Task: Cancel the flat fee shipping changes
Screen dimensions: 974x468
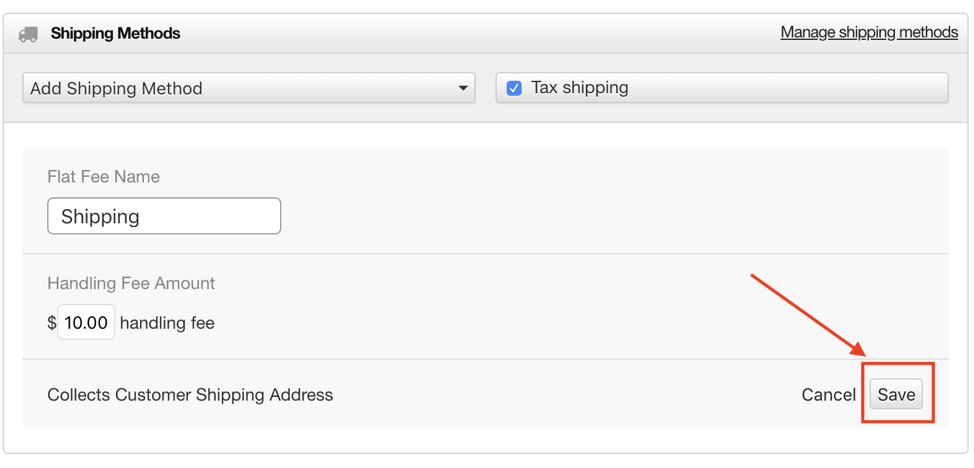Action: 829,395
